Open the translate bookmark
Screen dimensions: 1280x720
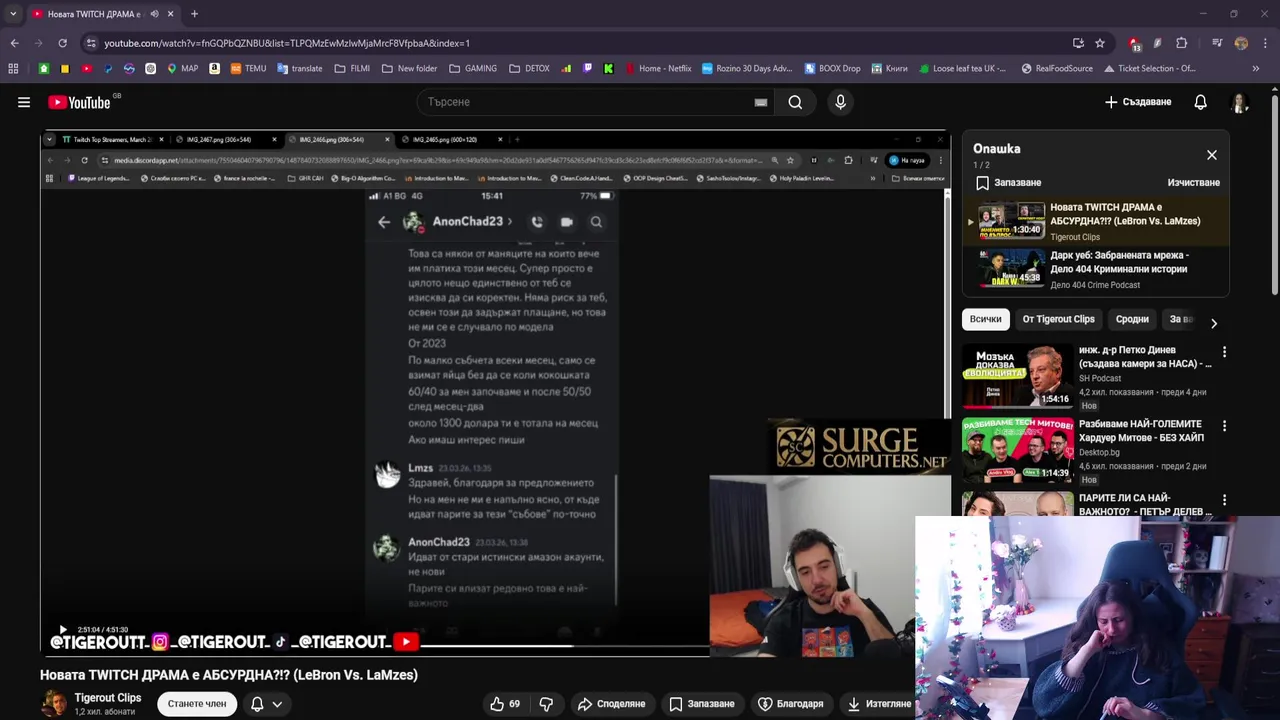tap(299, 69)
